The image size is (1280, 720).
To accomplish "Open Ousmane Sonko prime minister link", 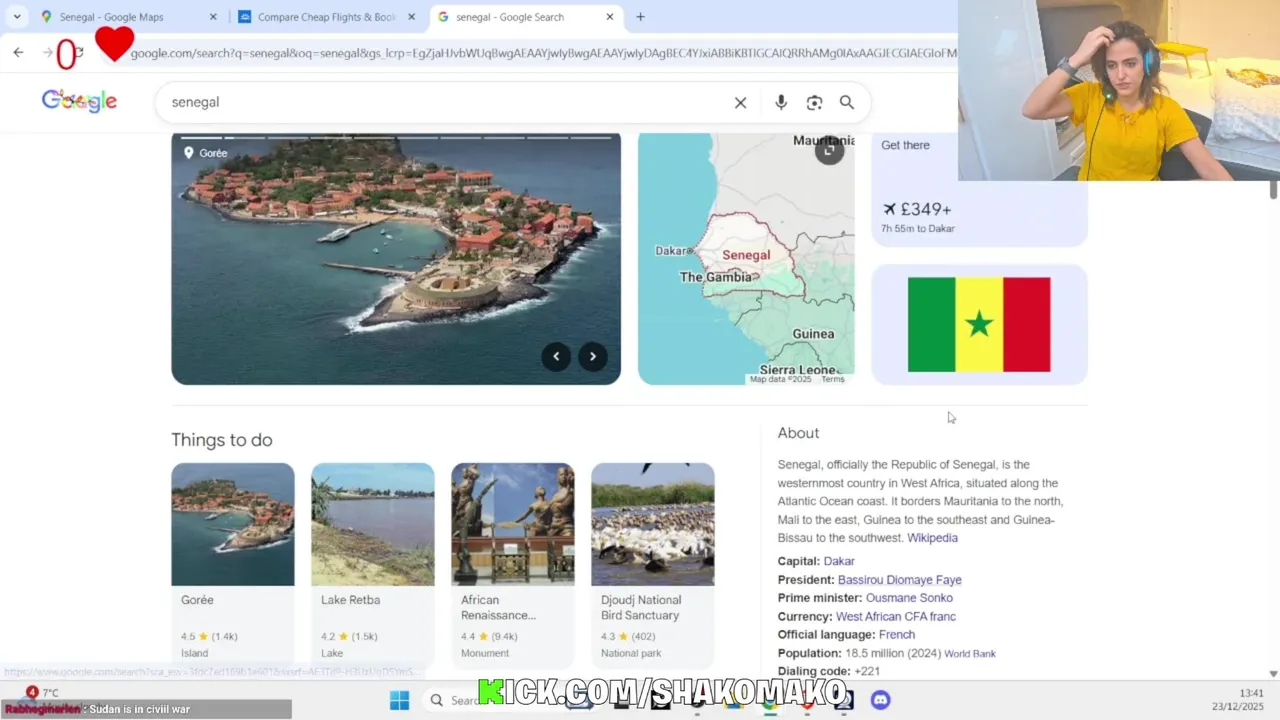I will pyautogui.click(x=909, y=598).
